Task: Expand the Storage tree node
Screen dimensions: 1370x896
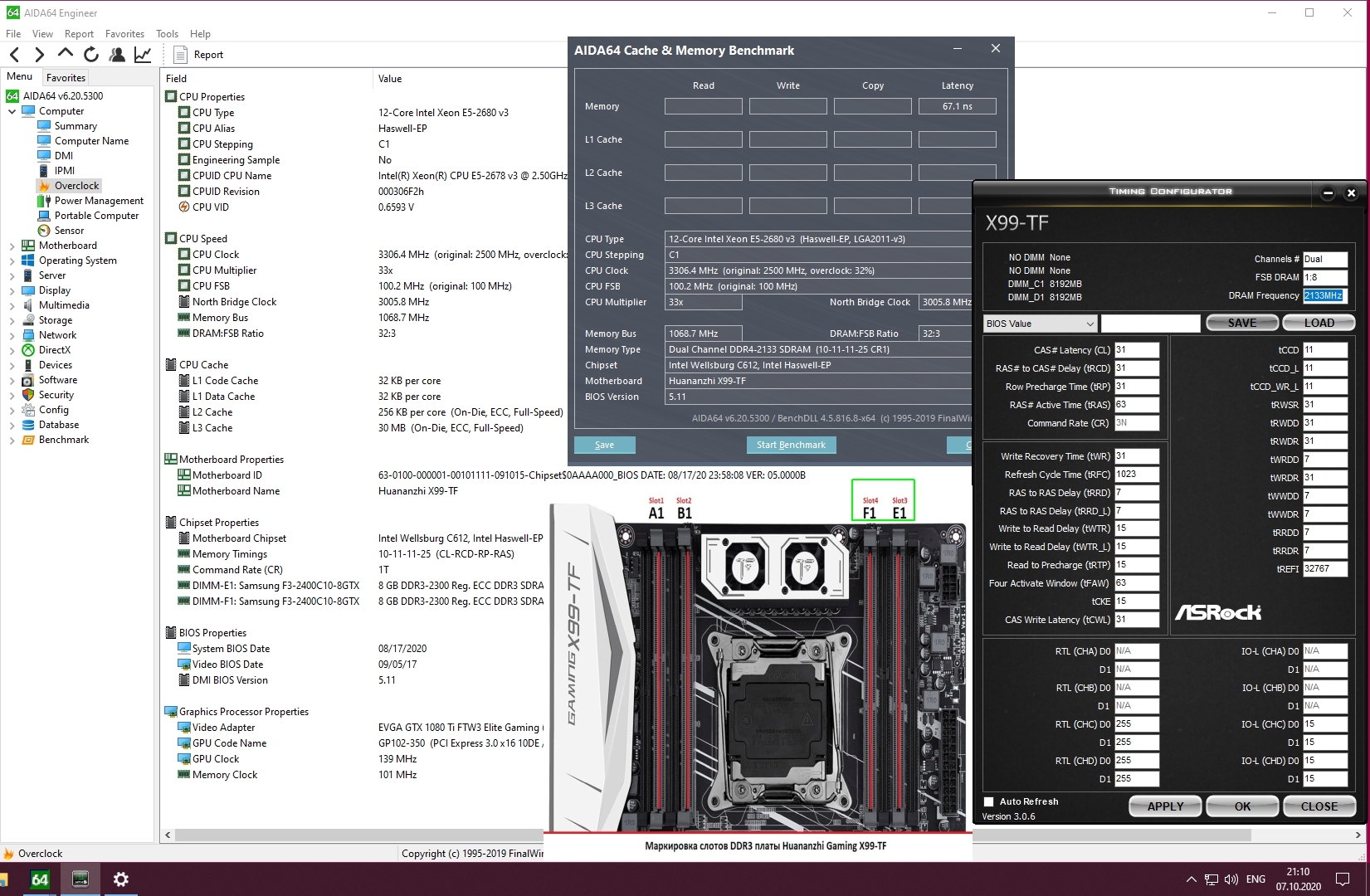Action: point(12,320)
